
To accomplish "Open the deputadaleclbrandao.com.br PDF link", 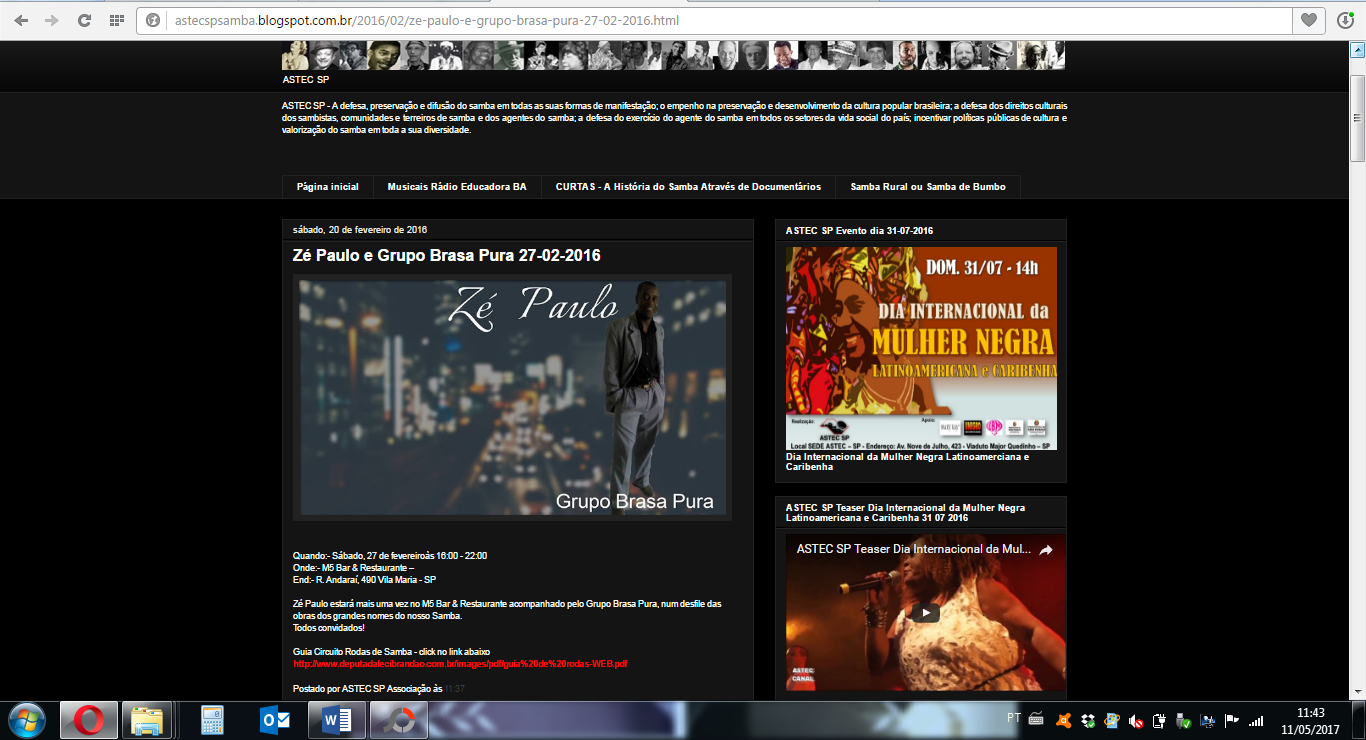I will pyautogui.click(x=460, y=664).
